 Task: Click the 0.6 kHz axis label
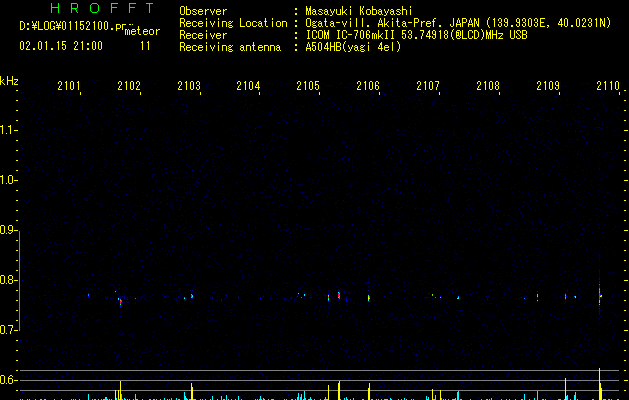tap(9, 380)
